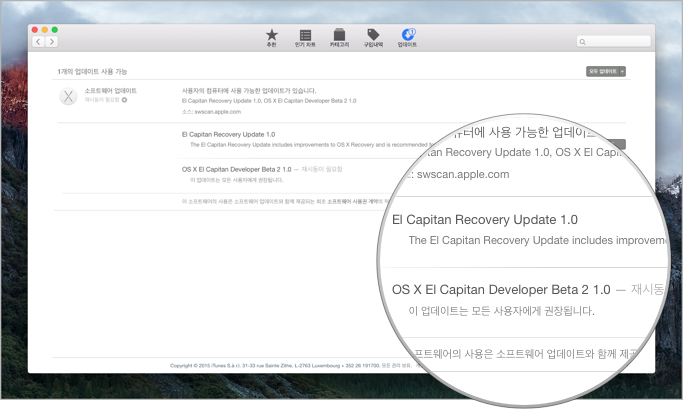The image size is (683, 409).
Task: Select the 구입내역 tab
Action: [x=373, y=38]
